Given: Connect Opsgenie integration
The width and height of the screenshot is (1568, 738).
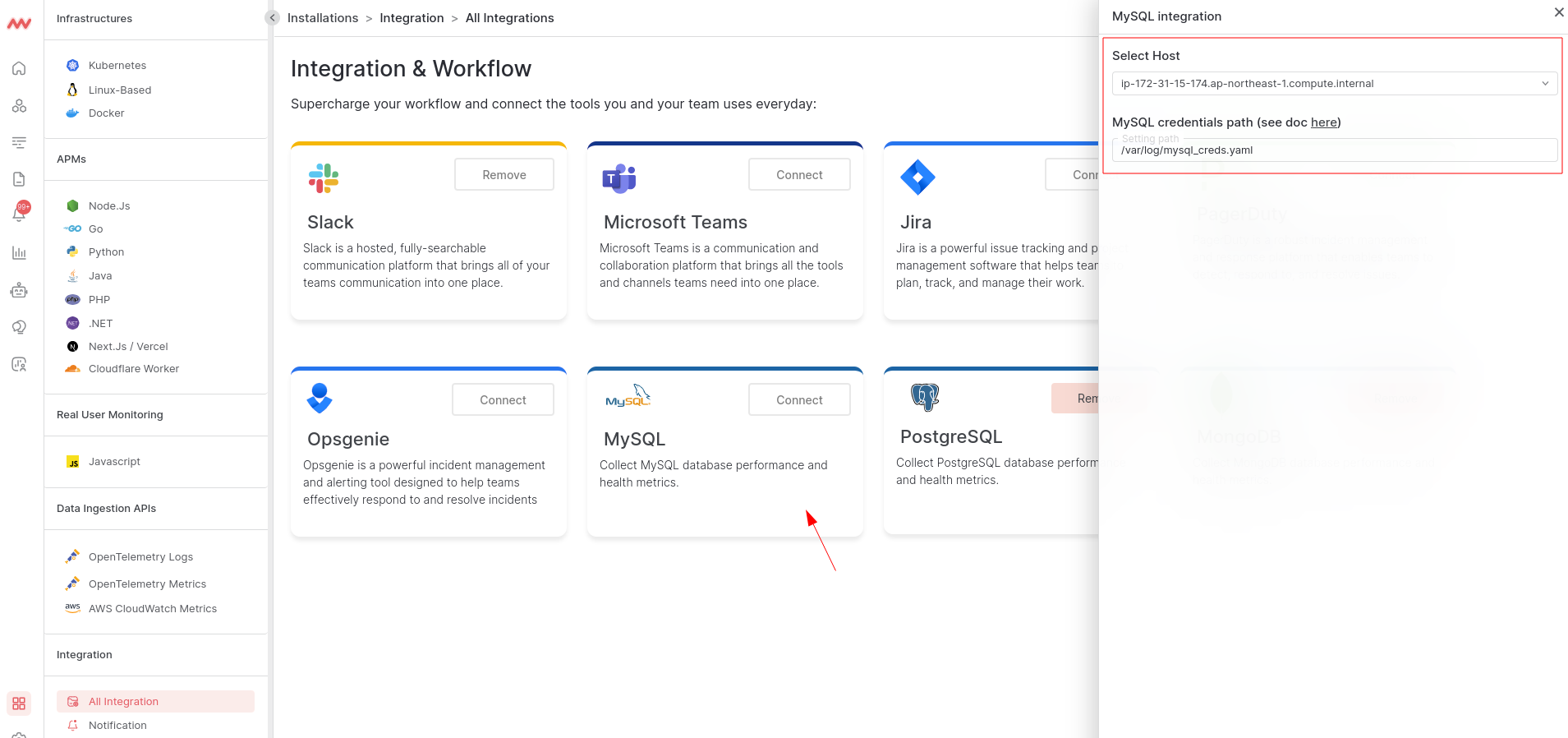Looking at the screenshot, I should pos(503,400).
